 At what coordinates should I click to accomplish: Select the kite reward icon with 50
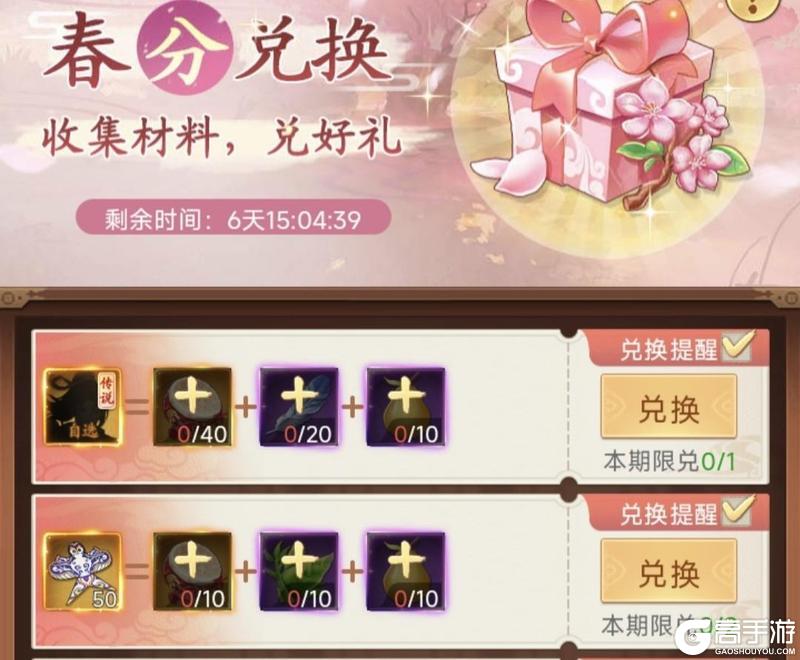[83, 571]
